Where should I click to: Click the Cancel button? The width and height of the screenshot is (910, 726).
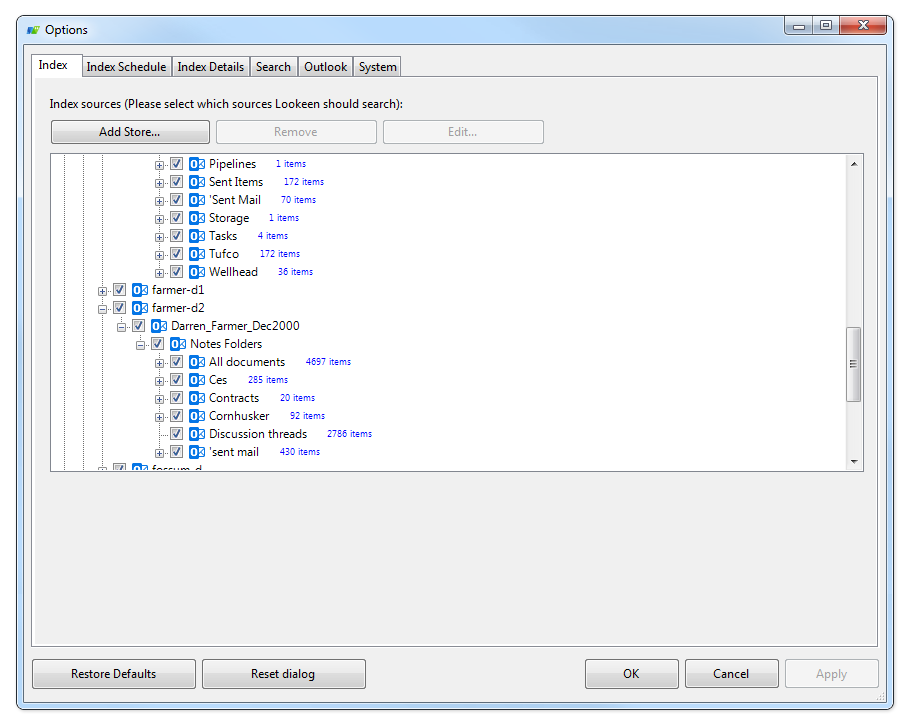(x=731, y=674)
